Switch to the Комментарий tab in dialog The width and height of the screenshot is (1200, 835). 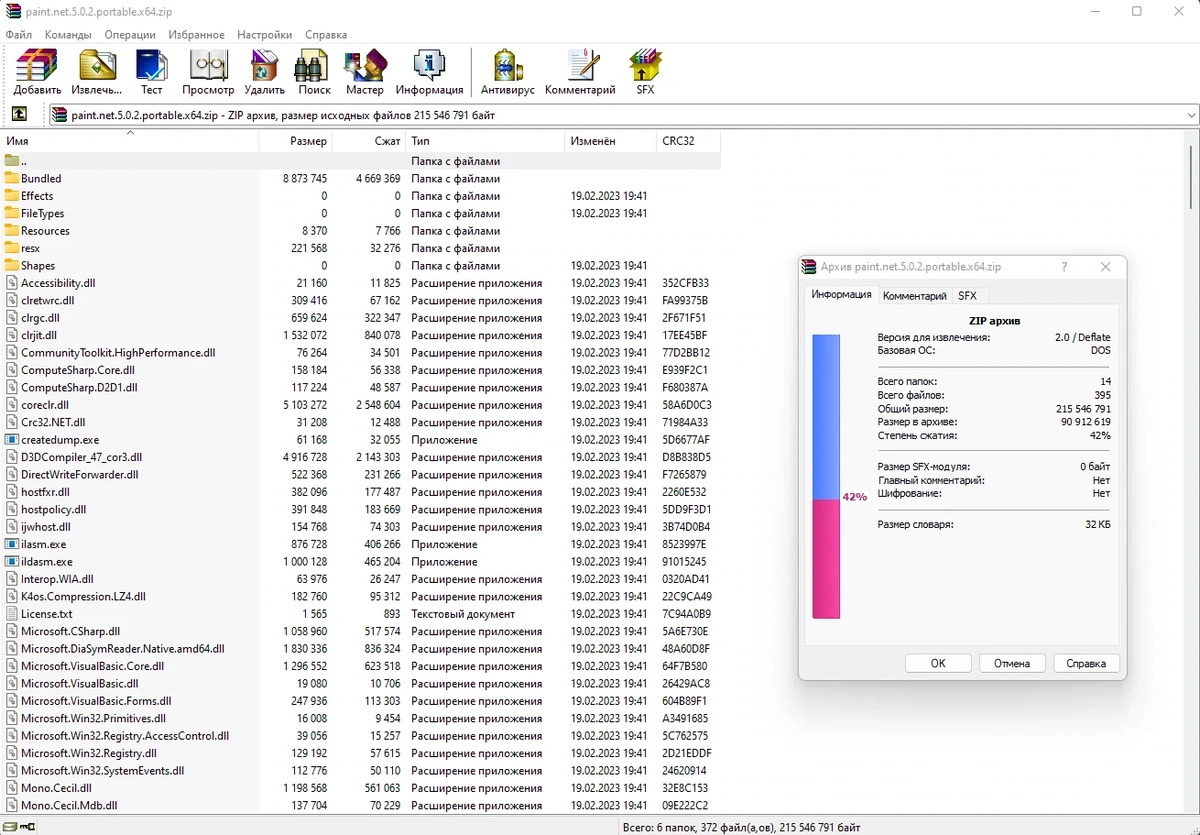point(914,296)
